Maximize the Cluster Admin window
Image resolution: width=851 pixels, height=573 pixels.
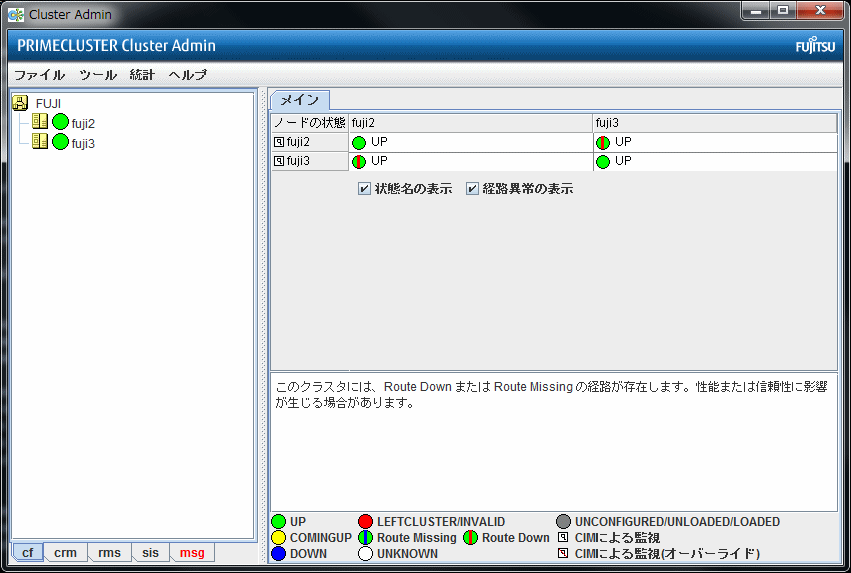(783, 10)
